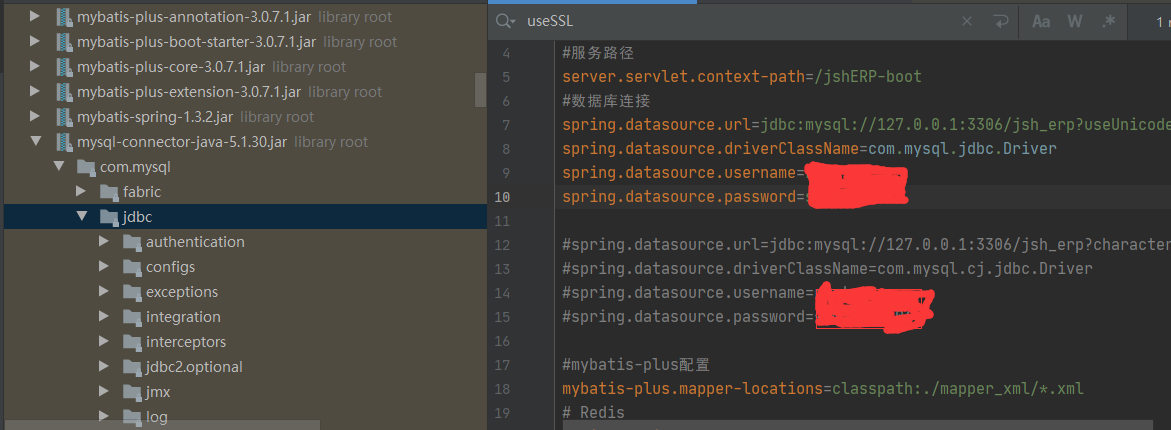Select the exceptions package
The image size is (1171, 430).
tap(181, 292)
